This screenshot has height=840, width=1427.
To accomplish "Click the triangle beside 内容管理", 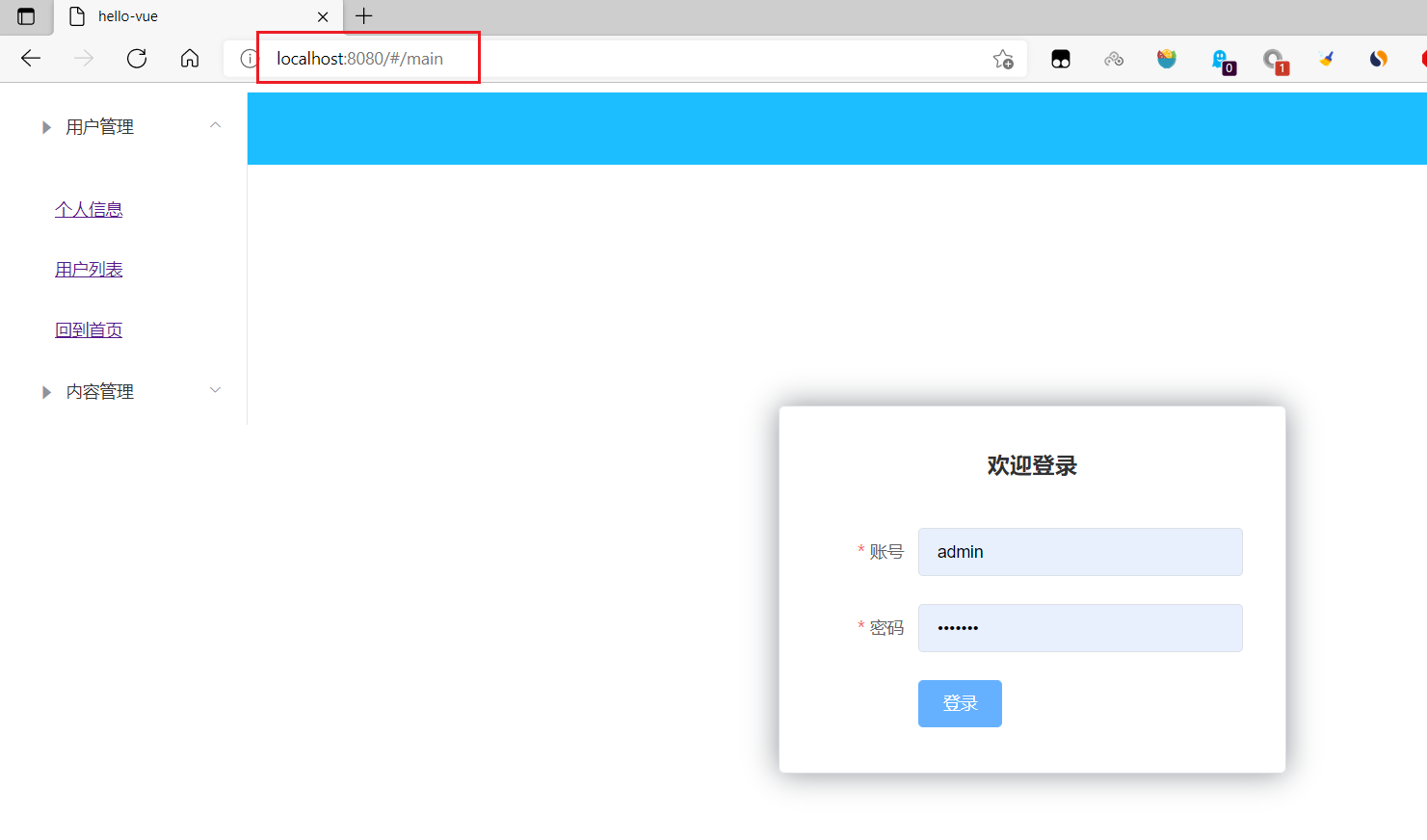I will (x=46, y=392).
